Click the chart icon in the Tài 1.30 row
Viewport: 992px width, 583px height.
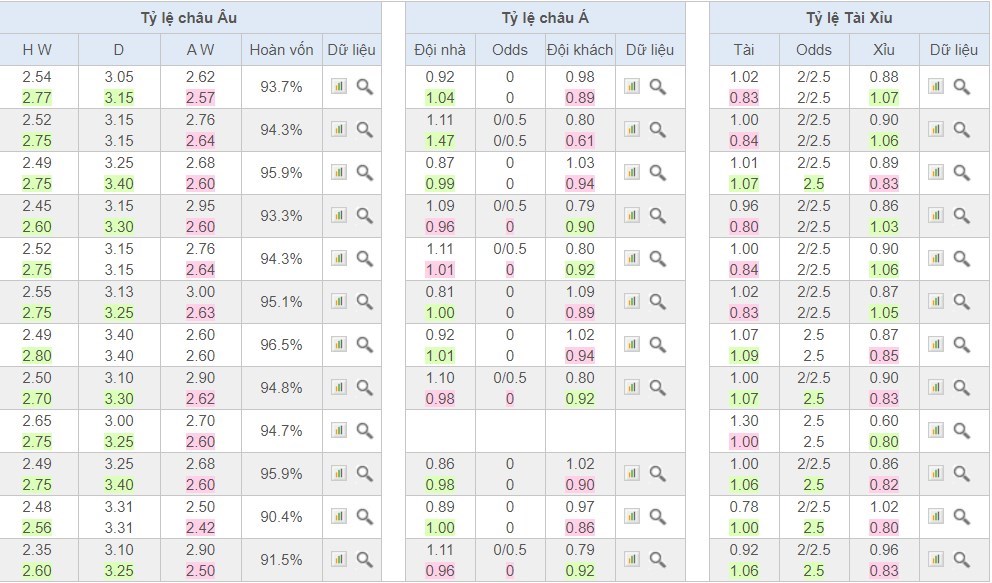click(936, 431)
